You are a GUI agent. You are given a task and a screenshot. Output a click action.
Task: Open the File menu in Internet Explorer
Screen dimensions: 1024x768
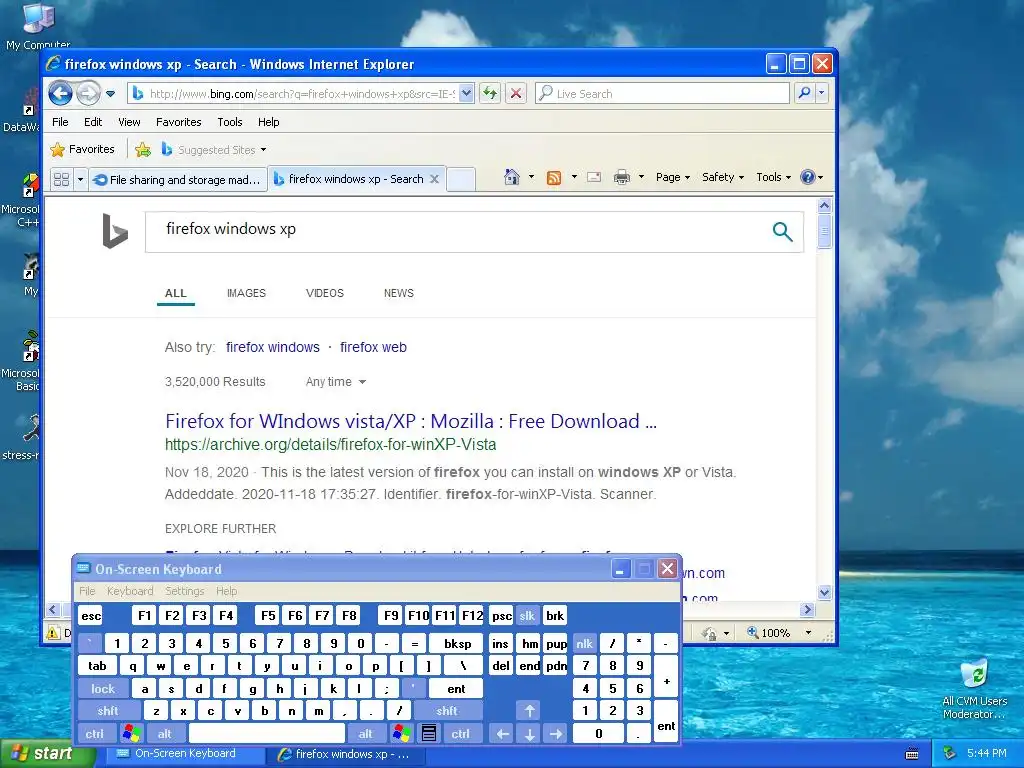(60, 122)
